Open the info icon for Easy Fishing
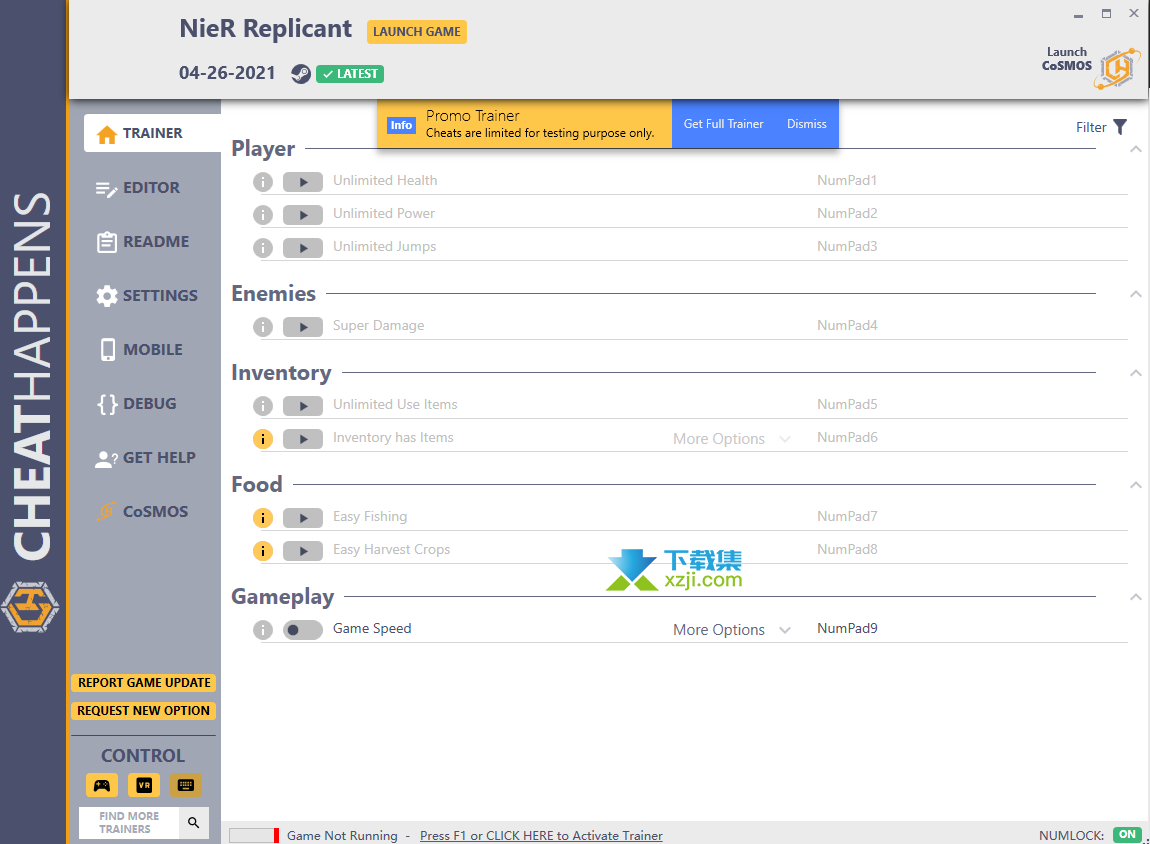 263,518
